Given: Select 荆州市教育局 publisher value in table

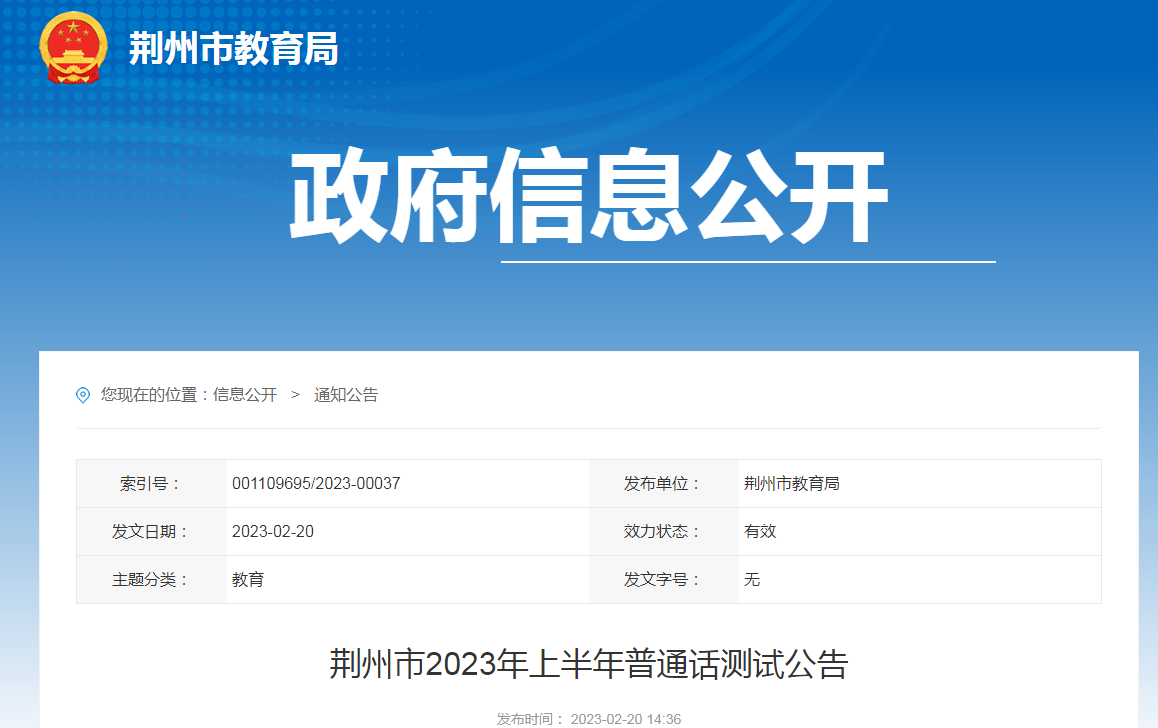Looking at the screenshot, I should tap(792, 484).
